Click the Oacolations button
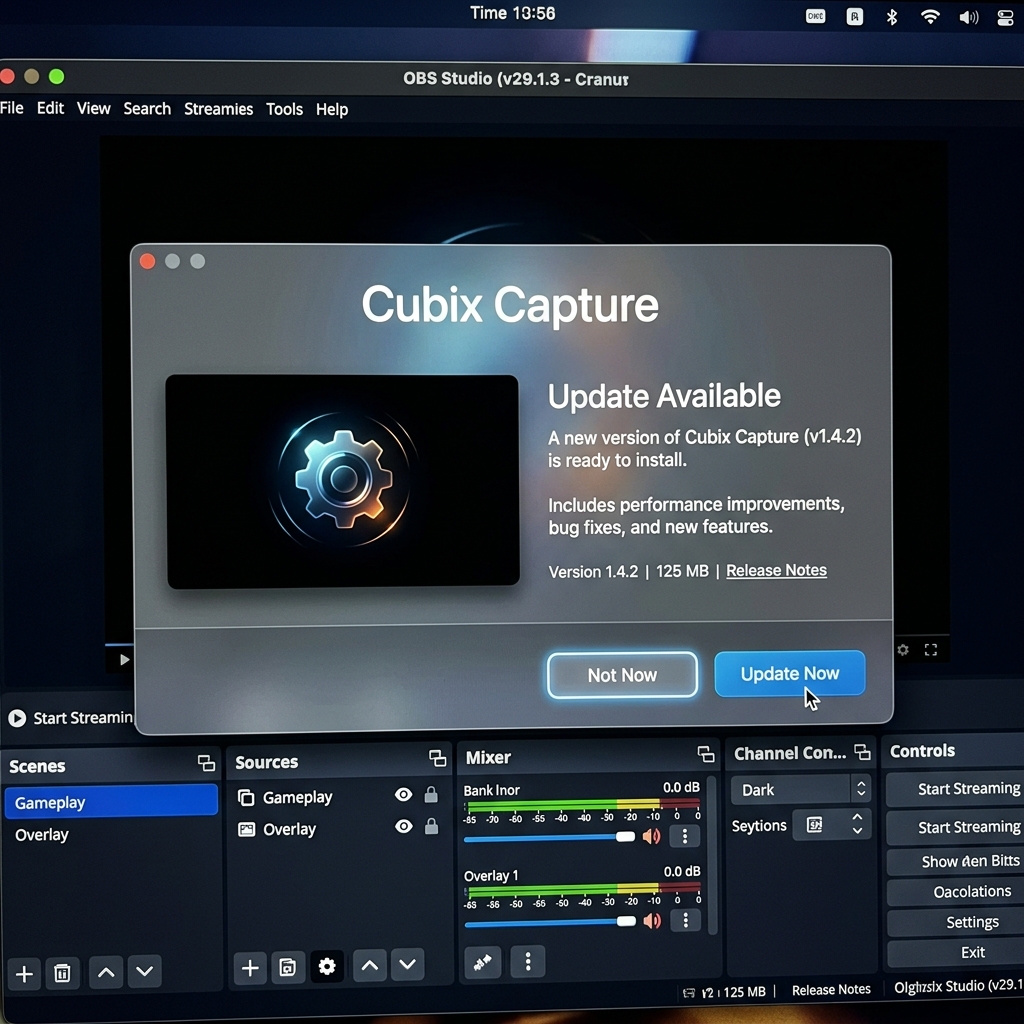Screen dimensions: 1024x1024 [955, 892]
